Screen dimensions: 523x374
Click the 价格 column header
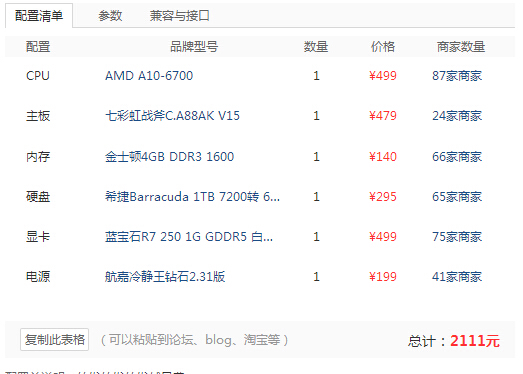(x=383, y=46)
